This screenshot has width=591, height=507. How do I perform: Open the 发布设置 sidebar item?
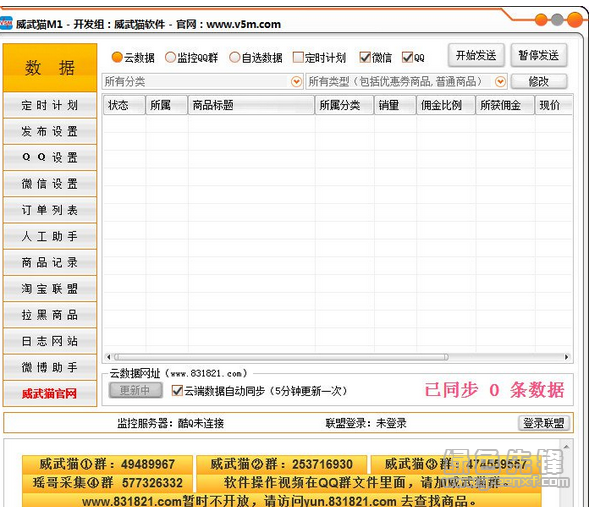50,131
